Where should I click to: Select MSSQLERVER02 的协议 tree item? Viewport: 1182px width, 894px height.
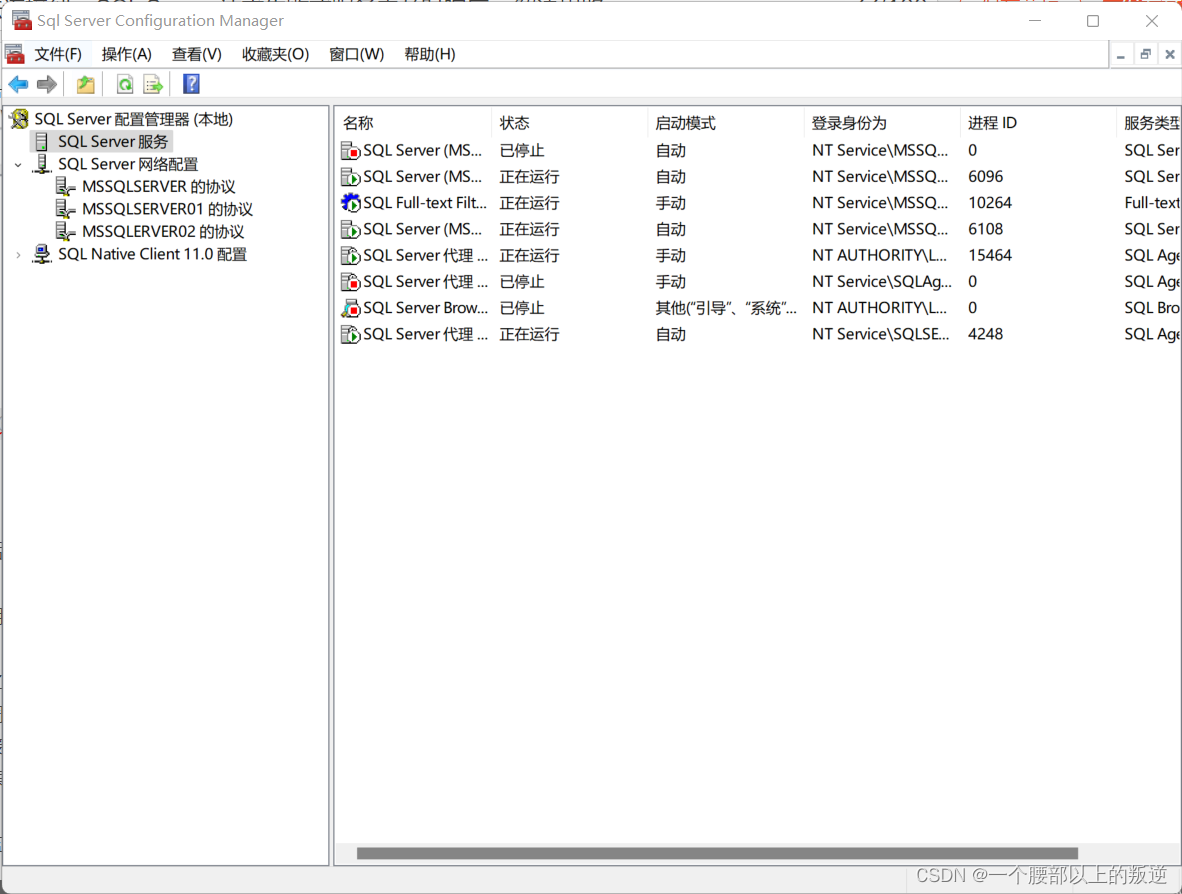pos(163,231)
